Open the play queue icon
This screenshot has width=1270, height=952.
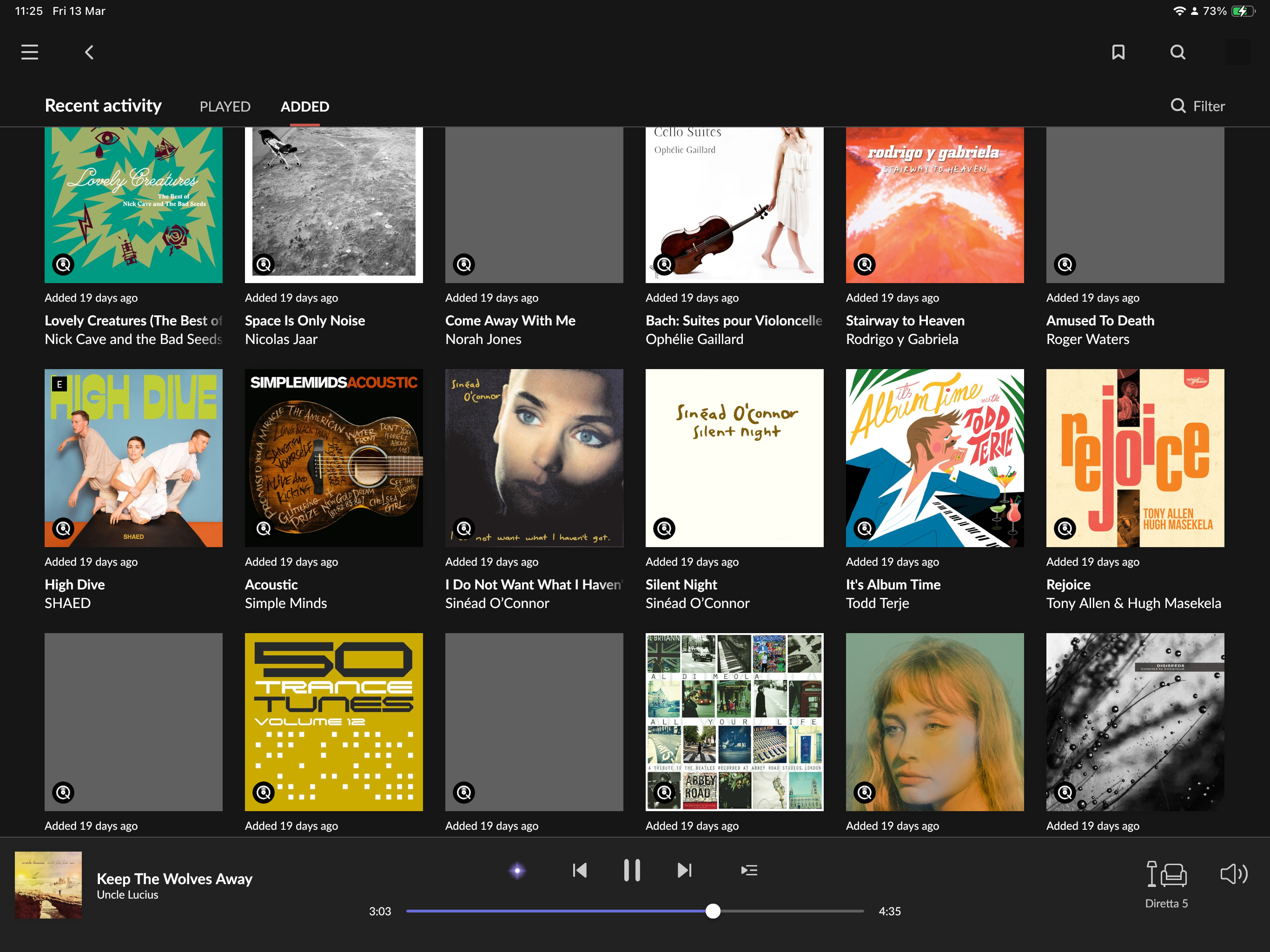[x=749, y=870]
